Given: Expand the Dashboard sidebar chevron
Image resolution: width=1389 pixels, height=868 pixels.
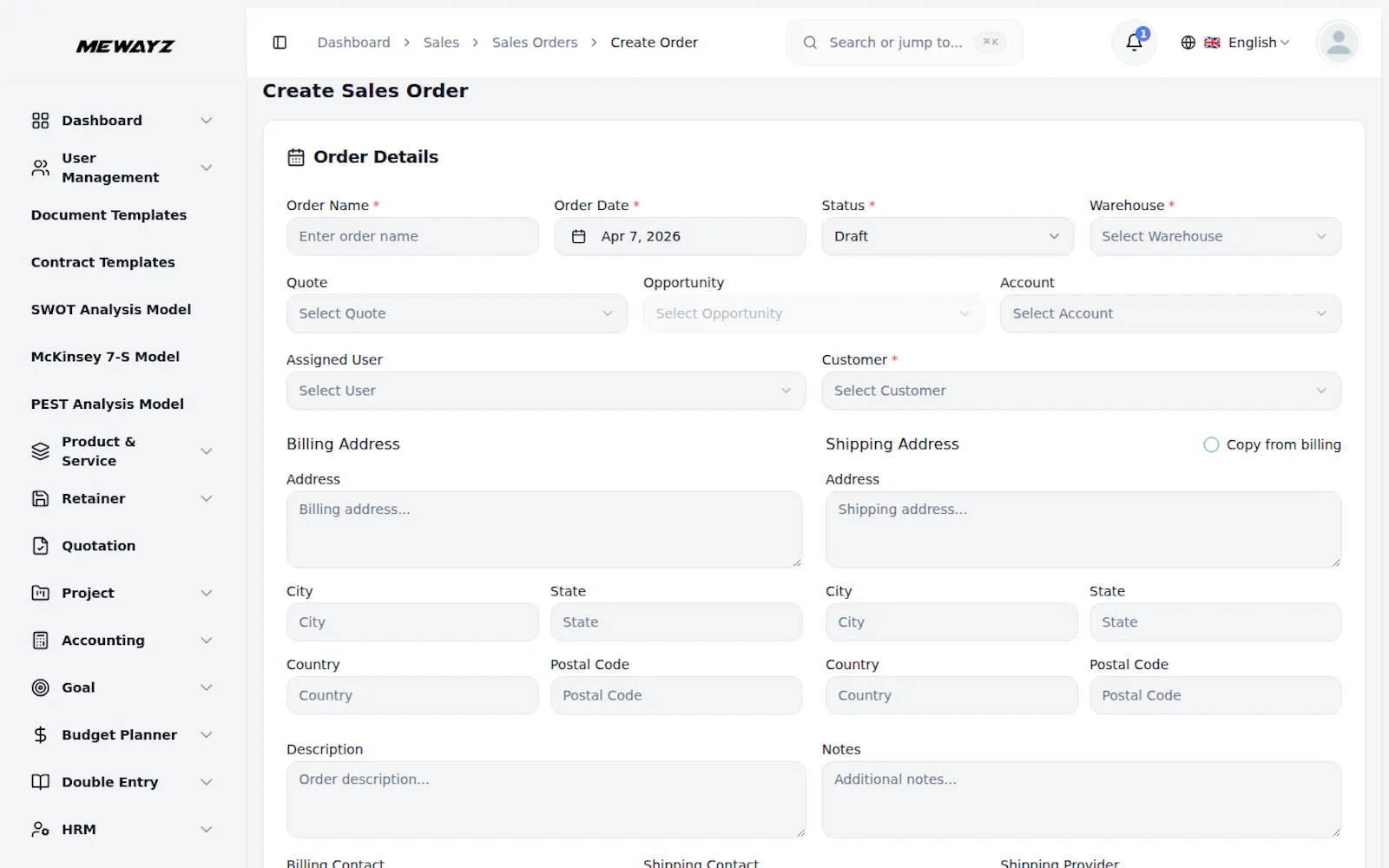Looking at the screenshot, I should coord(207,121).
